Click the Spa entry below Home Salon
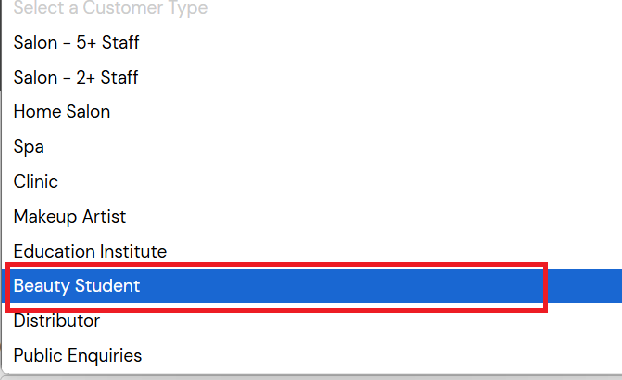 [x=312, y=147]
